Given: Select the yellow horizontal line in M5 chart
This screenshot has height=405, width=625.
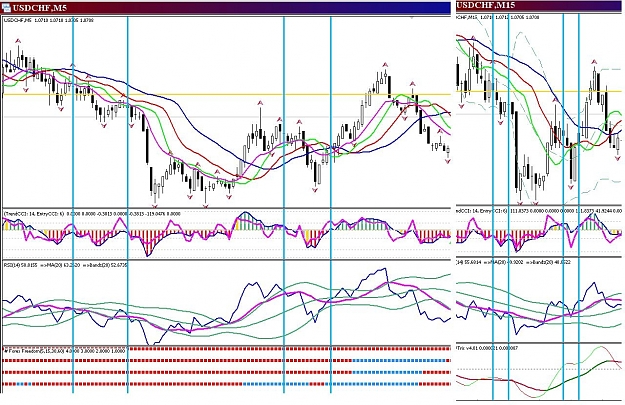Looking at the screenshot, I should 226,94.
